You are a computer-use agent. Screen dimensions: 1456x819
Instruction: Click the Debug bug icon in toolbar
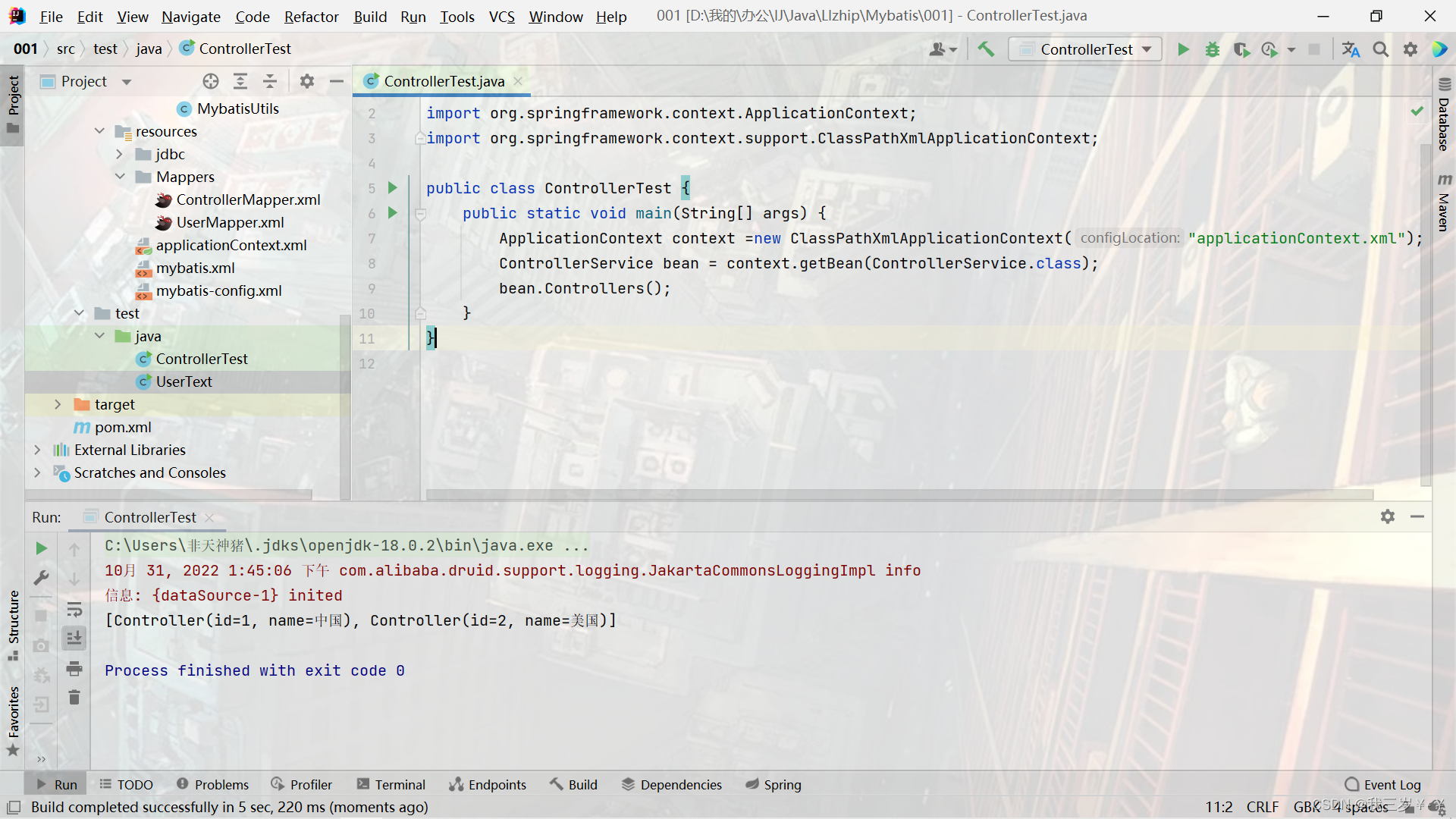1212,49
